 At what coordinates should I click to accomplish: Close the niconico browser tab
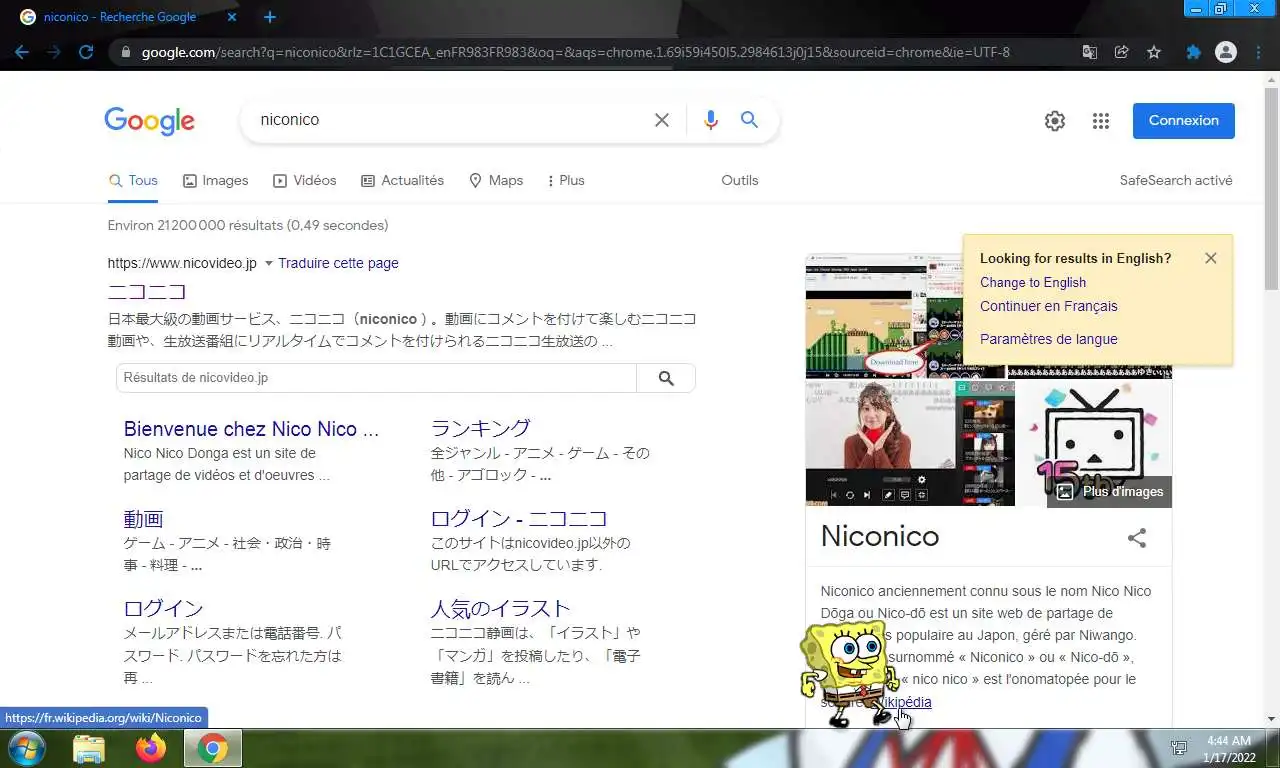pos(231,17)
